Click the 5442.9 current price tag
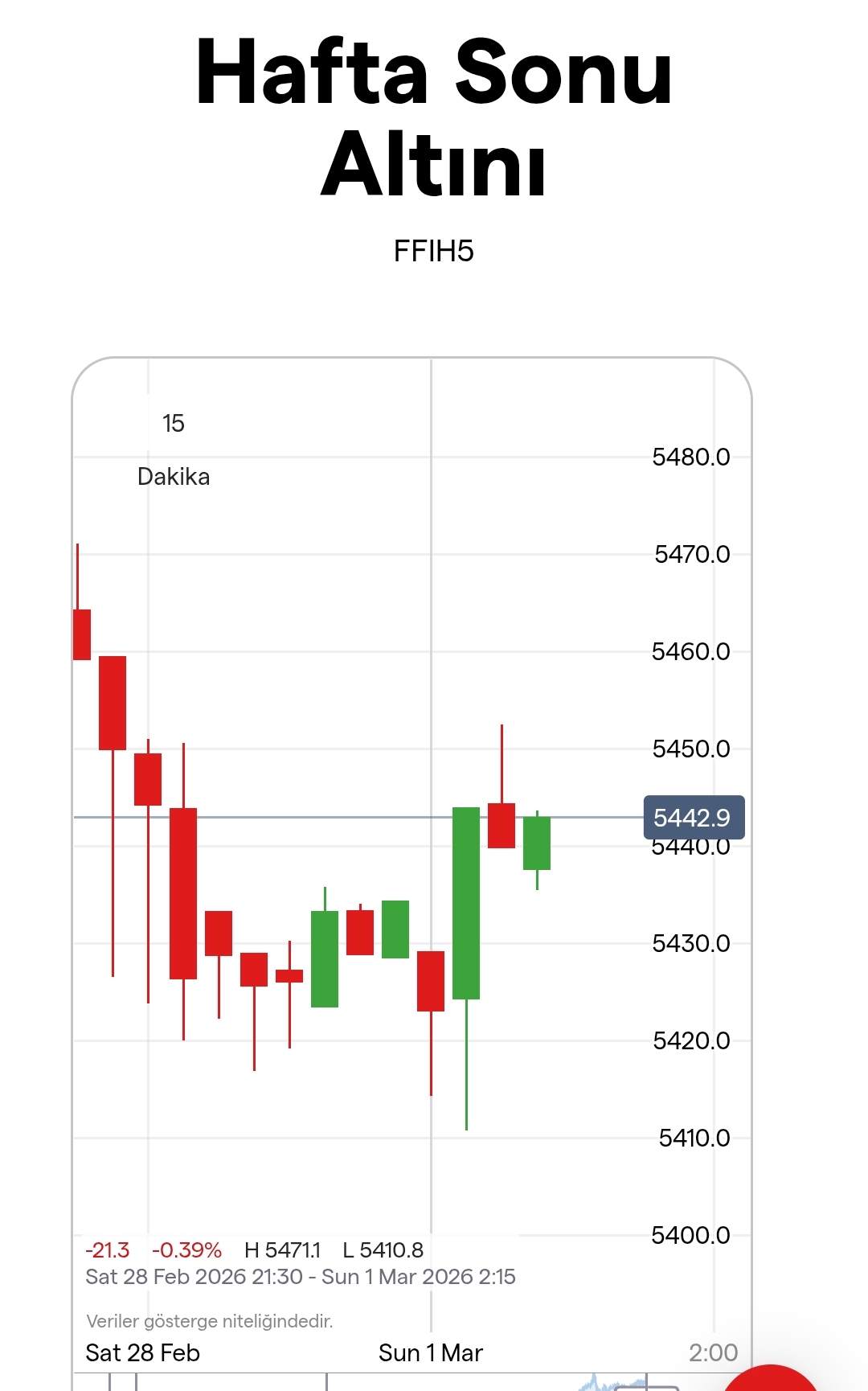This screenshot has height=1391, width=868. tap(694, 818)
